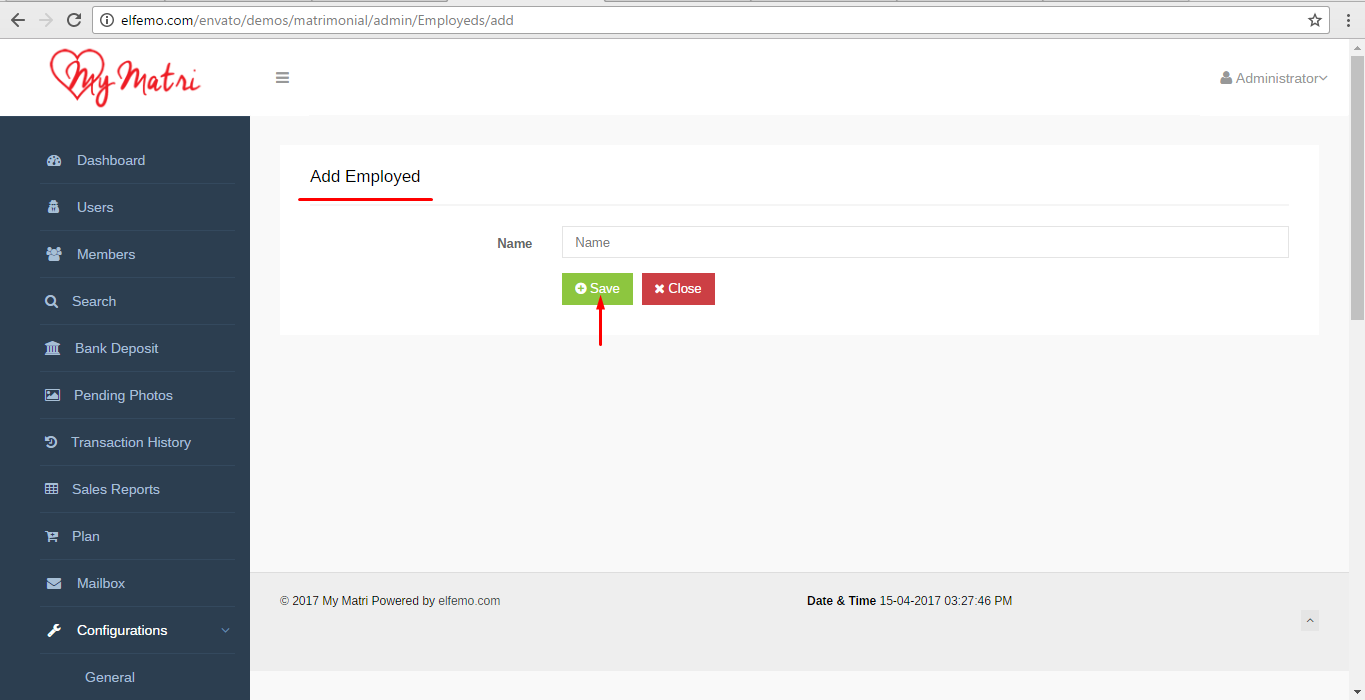This screenshot has width=1365, height=700.
Task: Click the browser forward arrow
Action: [46, 20]
